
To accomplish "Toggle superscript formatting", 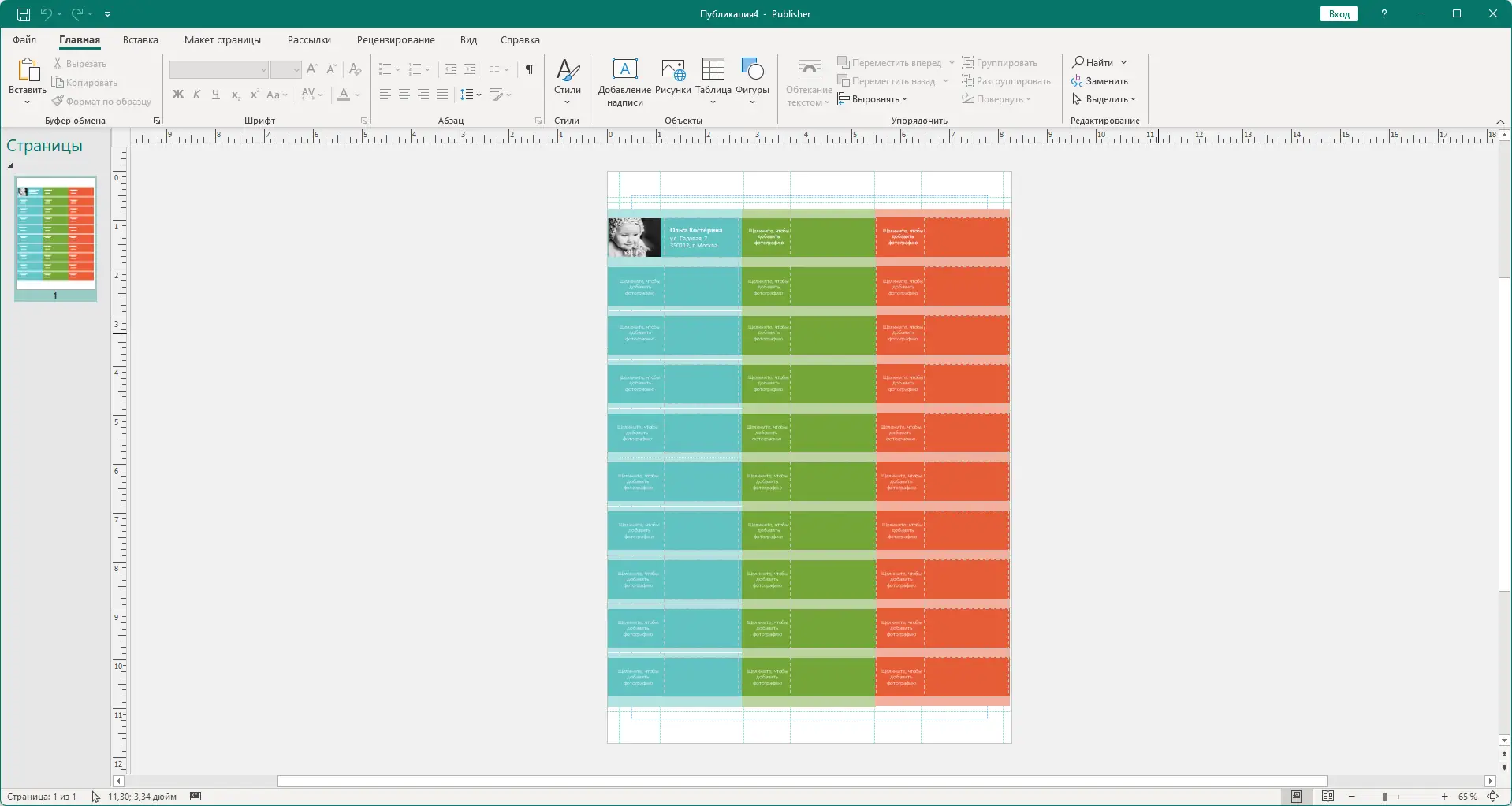I will coord(255,95).
